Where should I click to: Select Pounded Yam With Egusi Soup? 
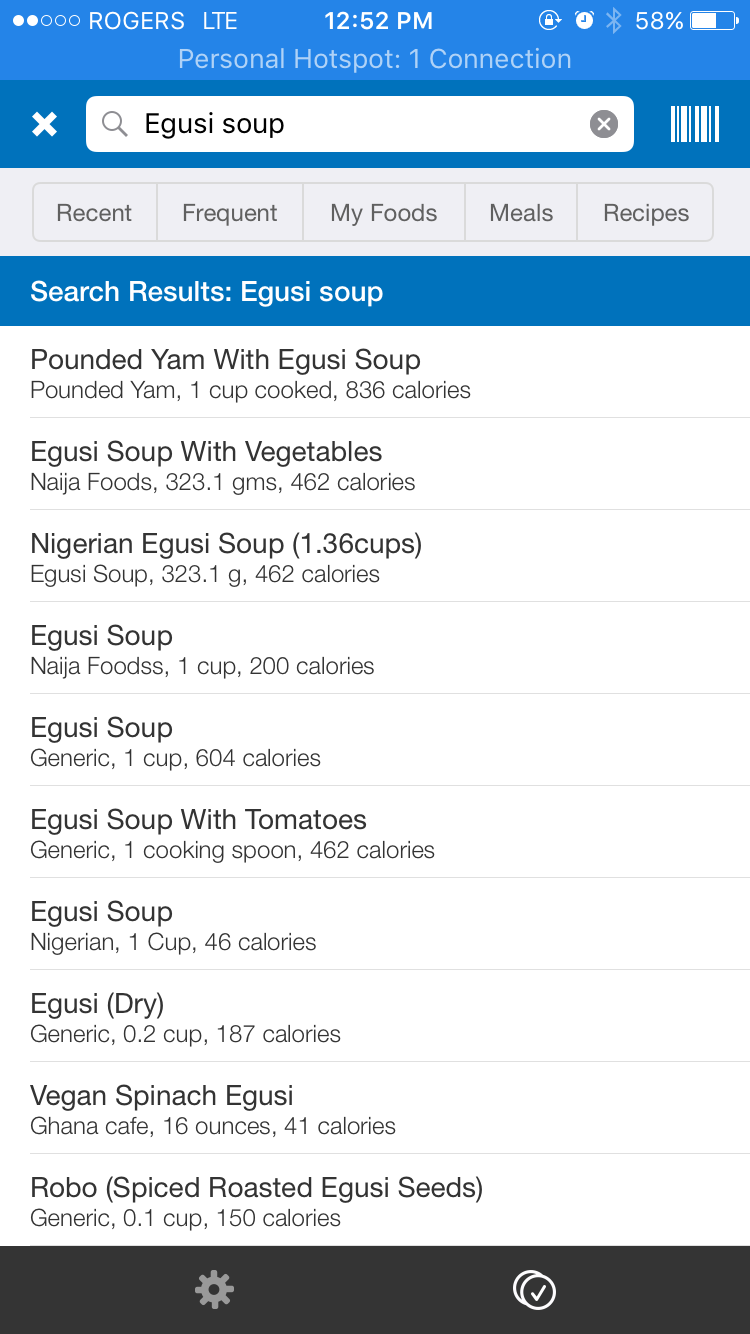click(x=375, y=373)
